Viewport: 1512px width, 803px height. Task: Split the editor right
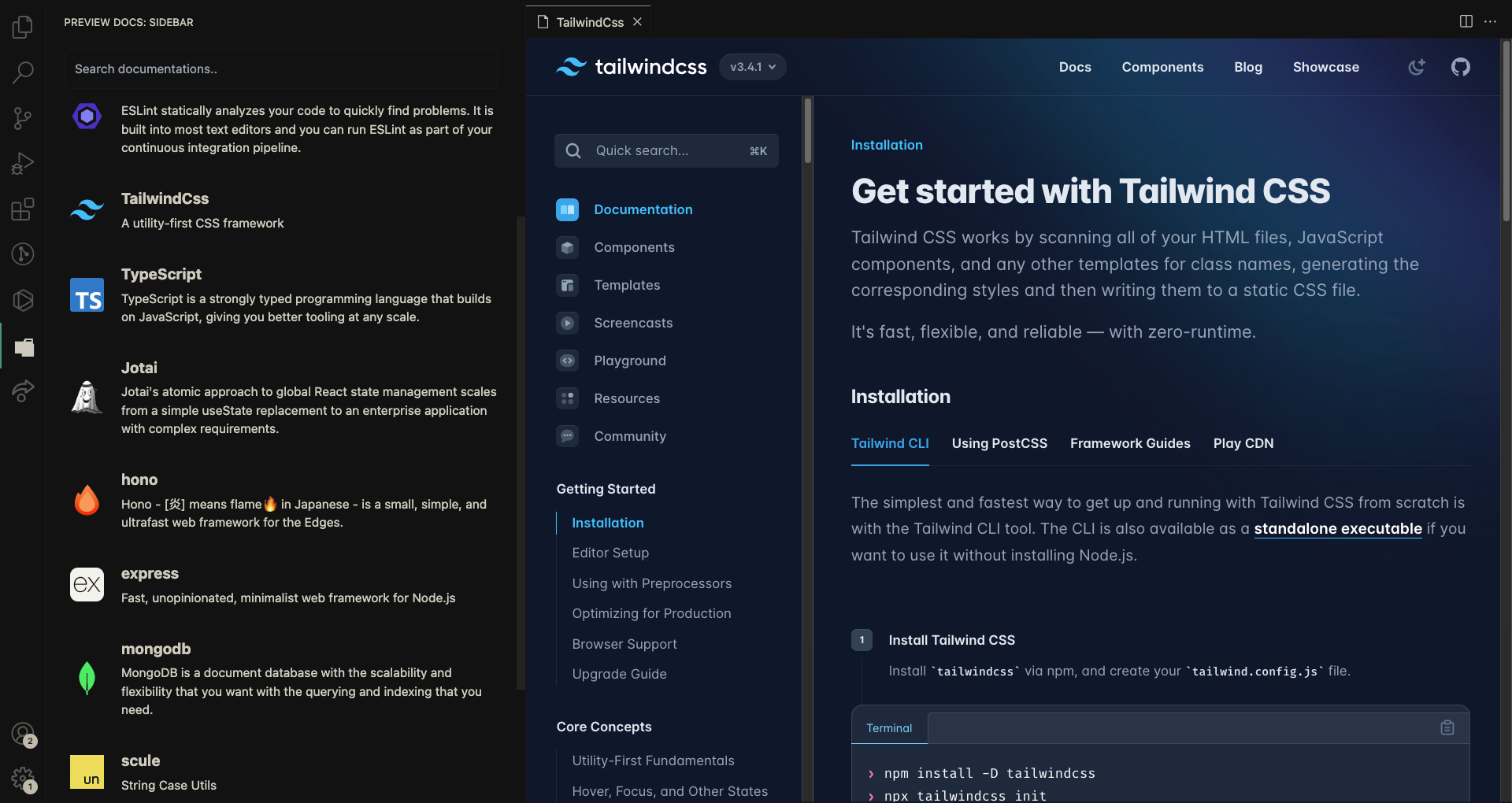coord(1466,21)
